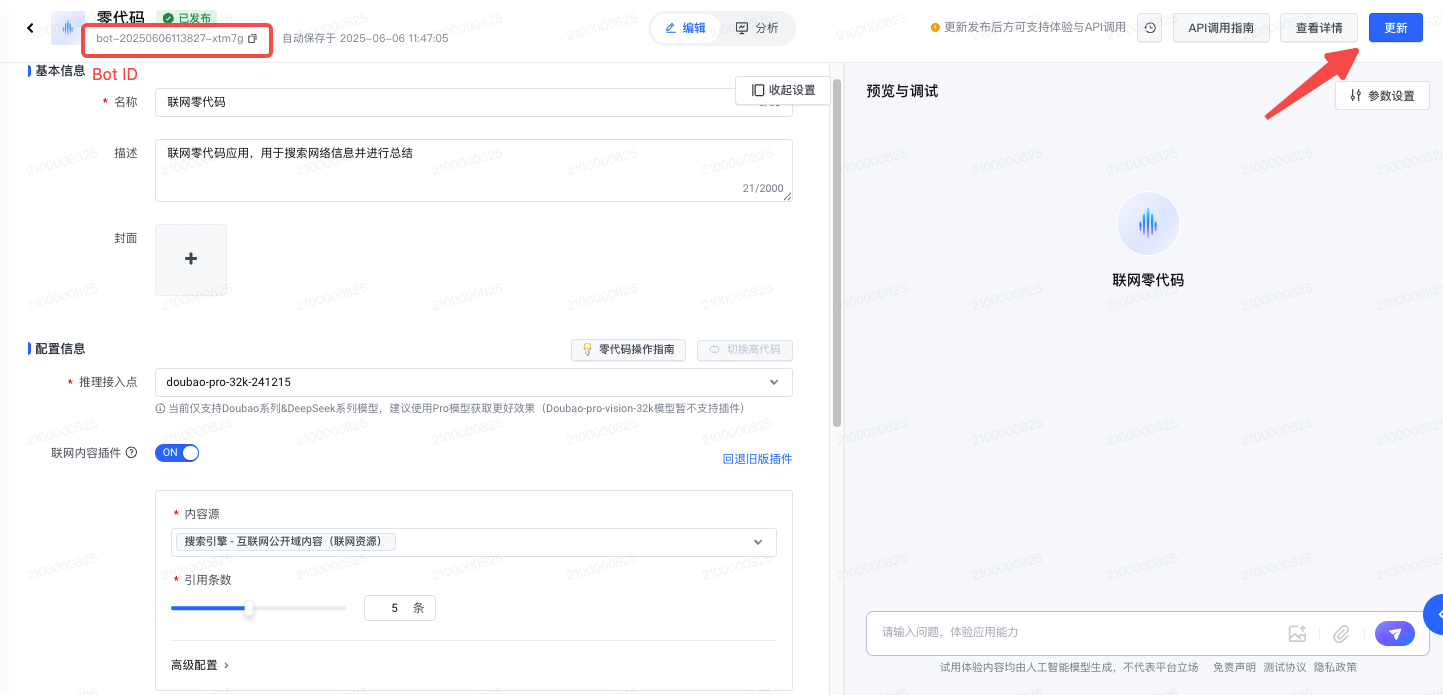Click the plus icon to add cover
This screenshot has height=695, width=1443.
(191, 259)
